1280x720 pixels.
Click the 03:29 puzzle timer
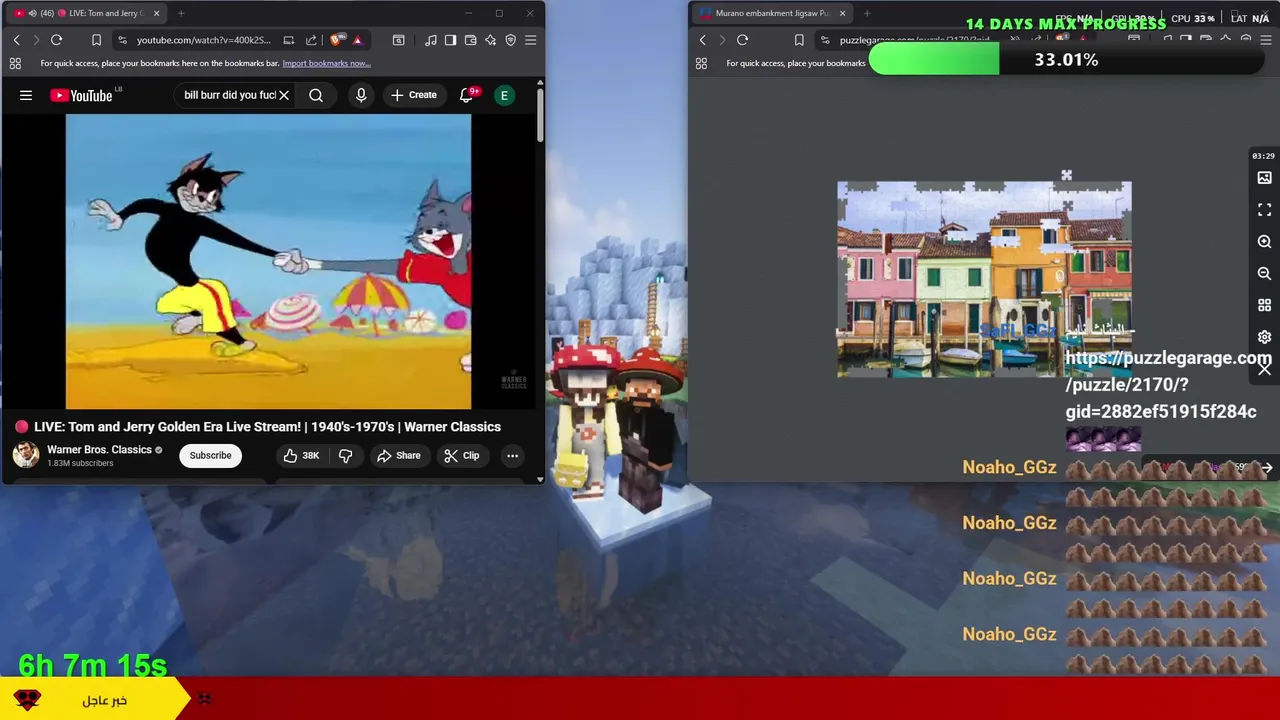tap(1263, 156)
